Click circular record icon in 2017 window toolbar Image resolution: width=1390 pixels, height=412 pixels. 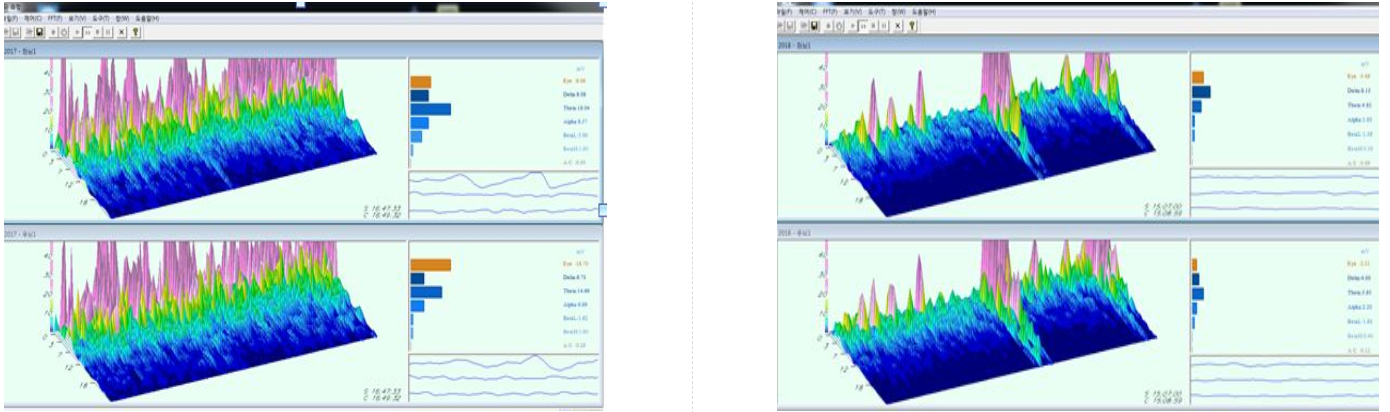pyautogui.click(x=64, y=32)
